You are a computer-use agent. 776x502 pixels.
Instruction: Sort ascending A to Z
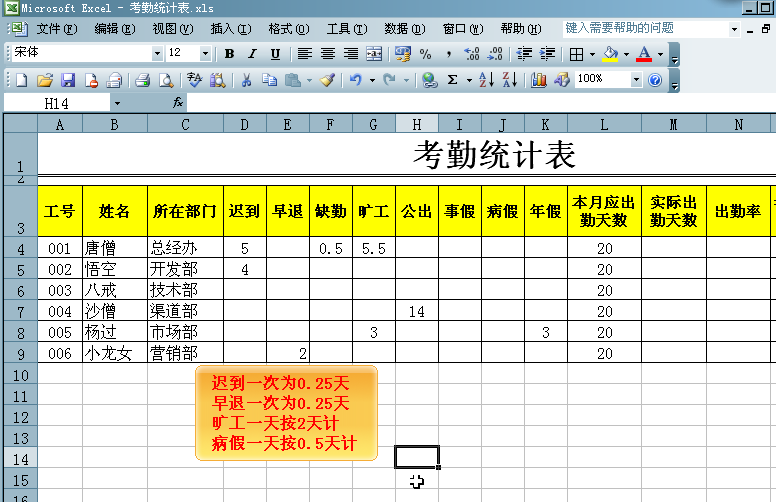[486, 80]
